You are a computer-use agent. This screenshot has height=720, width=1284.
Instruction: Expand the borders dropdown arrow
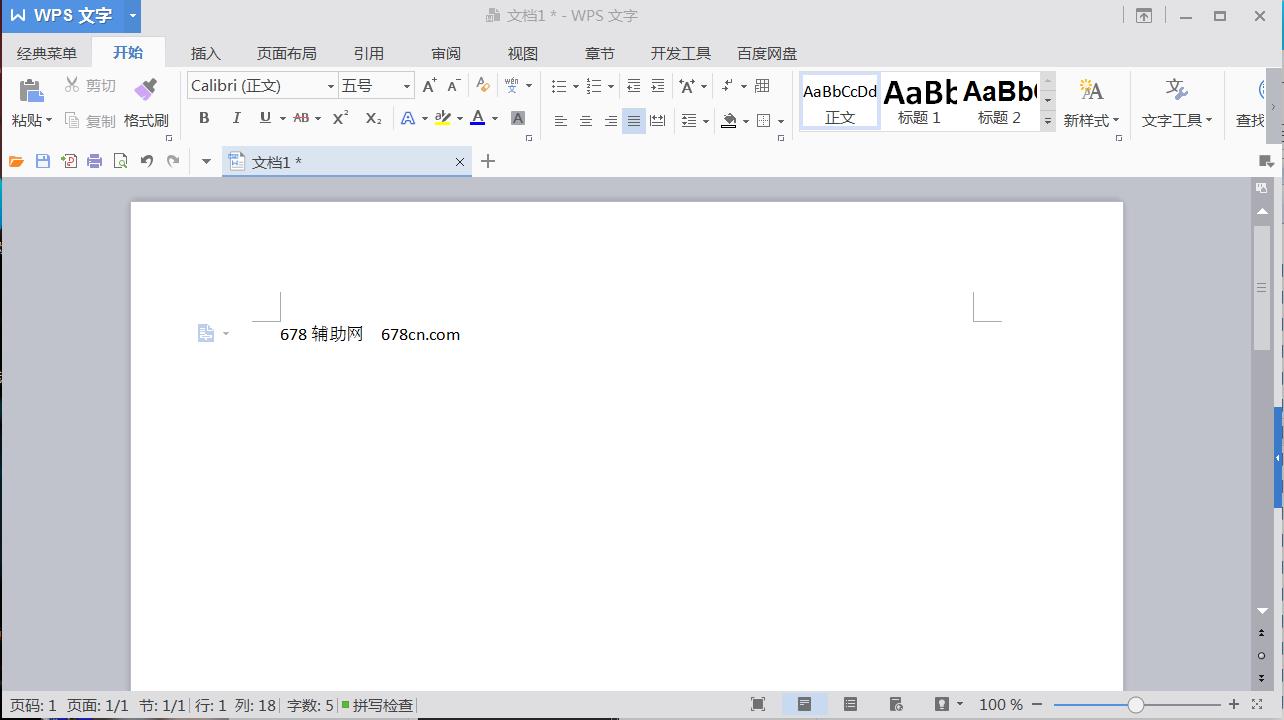[x=781, y=122]
